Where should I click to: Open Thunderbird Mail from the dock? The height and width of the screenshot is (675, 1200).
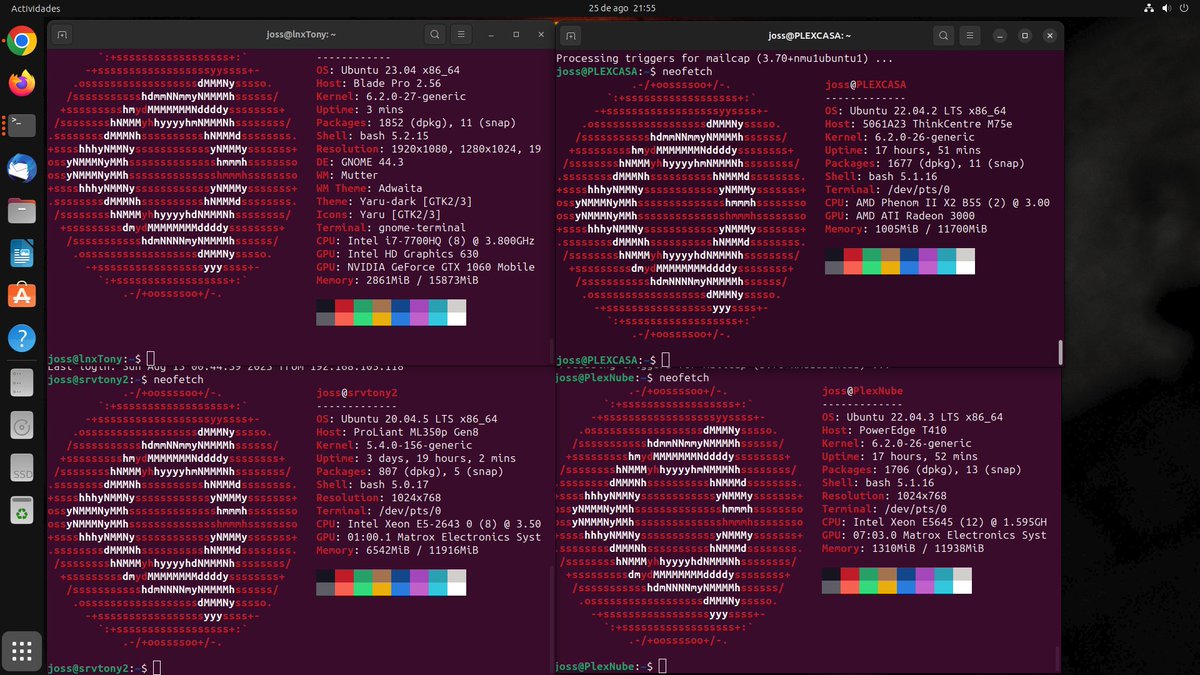22,168
